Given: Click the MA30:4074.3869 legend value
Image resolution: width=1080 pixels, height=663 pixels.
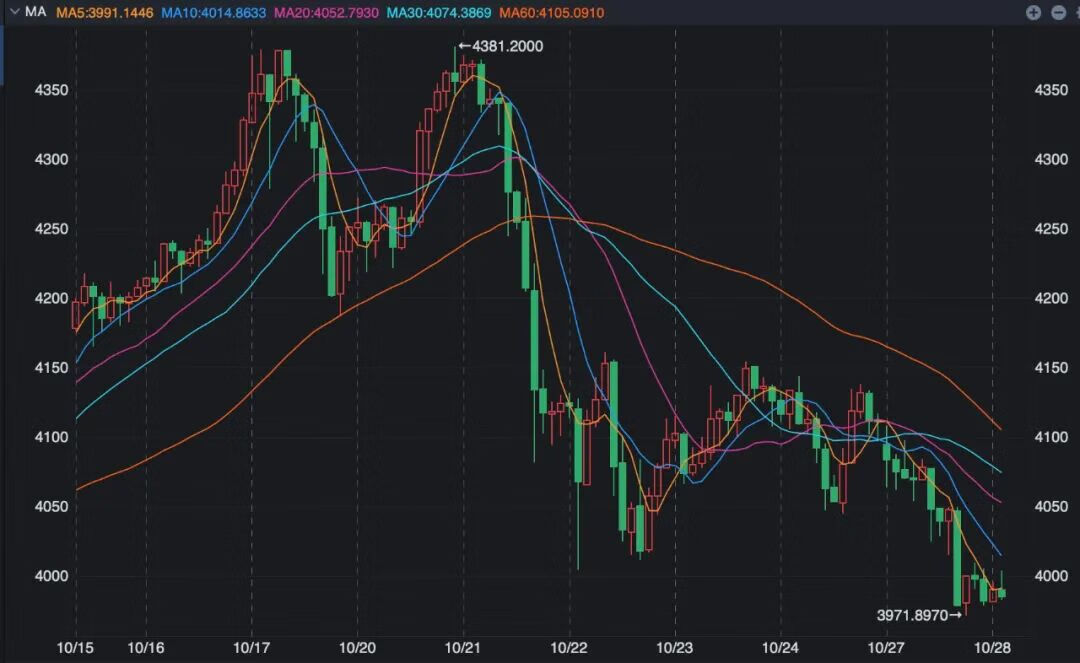Looking at the screenshot, I should click(439, 12).
